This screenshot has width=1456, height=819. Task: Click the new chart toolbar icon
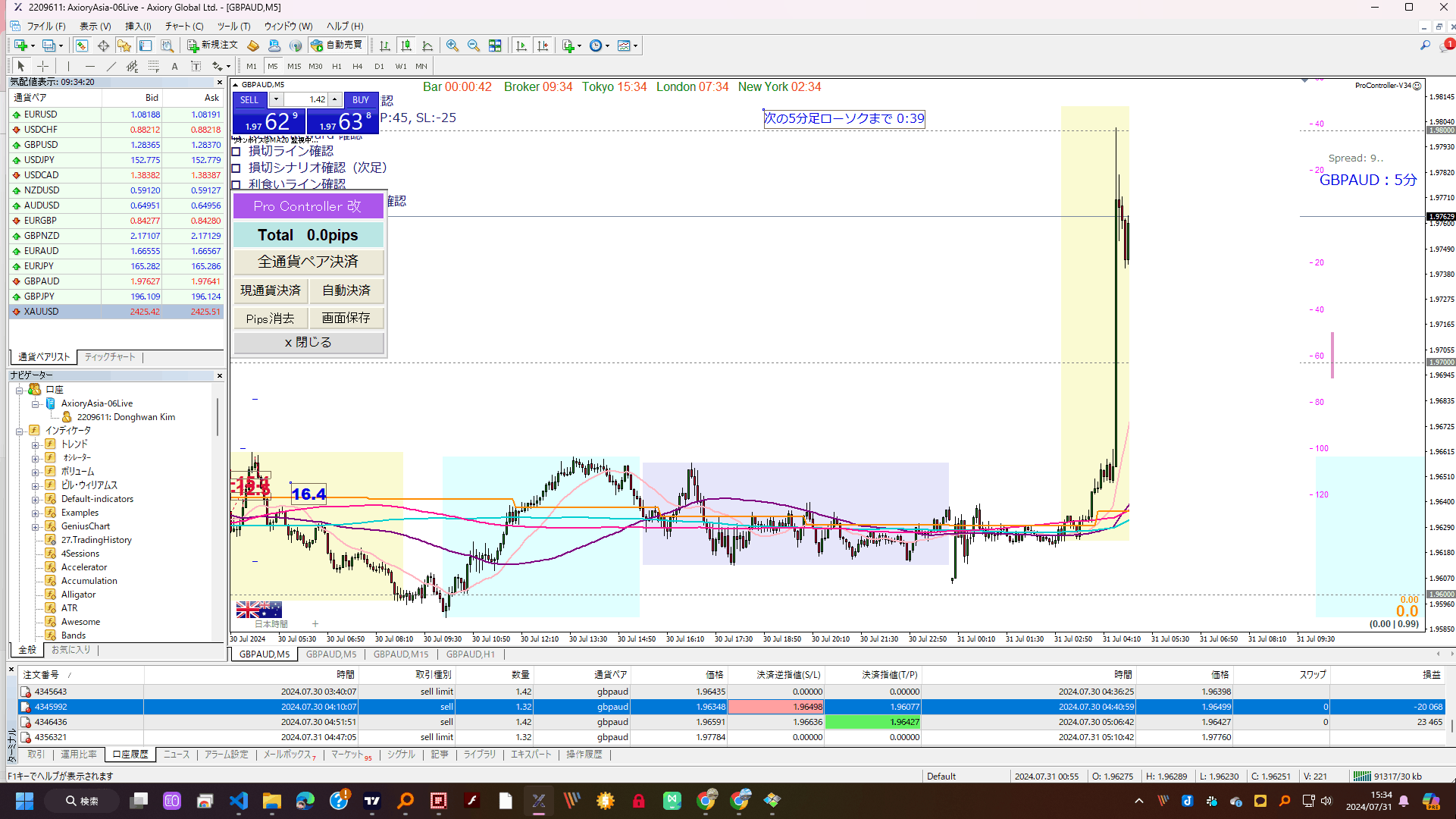20,45
